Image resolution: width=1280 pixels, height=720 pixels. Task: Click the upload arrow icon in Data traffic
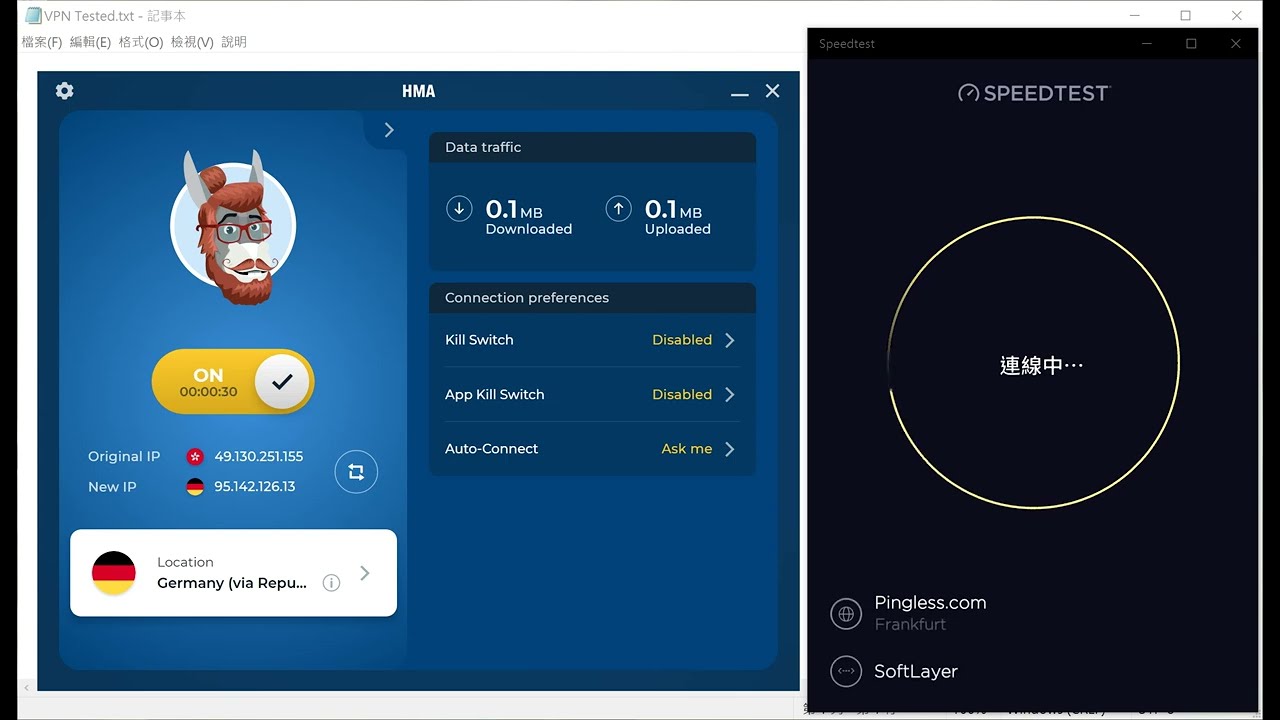[x=618, y=209]
